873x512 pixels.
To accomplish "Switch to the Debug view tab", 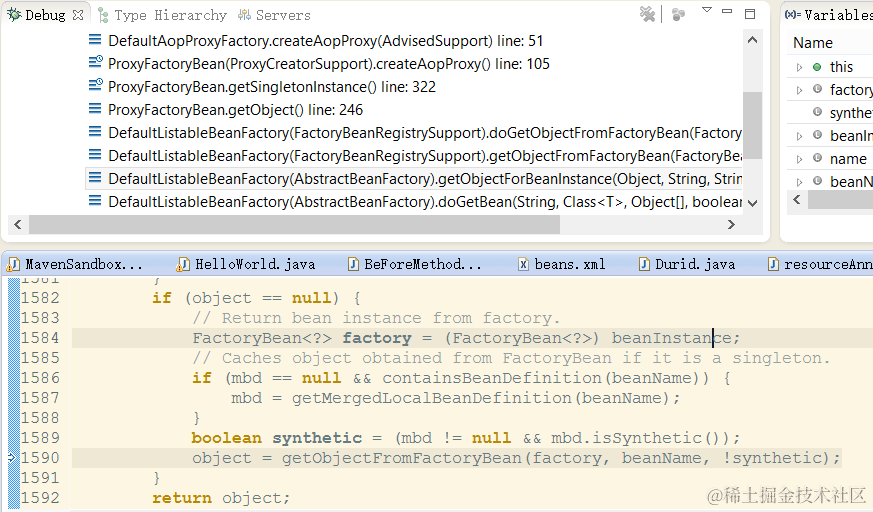I will point(45,15).
